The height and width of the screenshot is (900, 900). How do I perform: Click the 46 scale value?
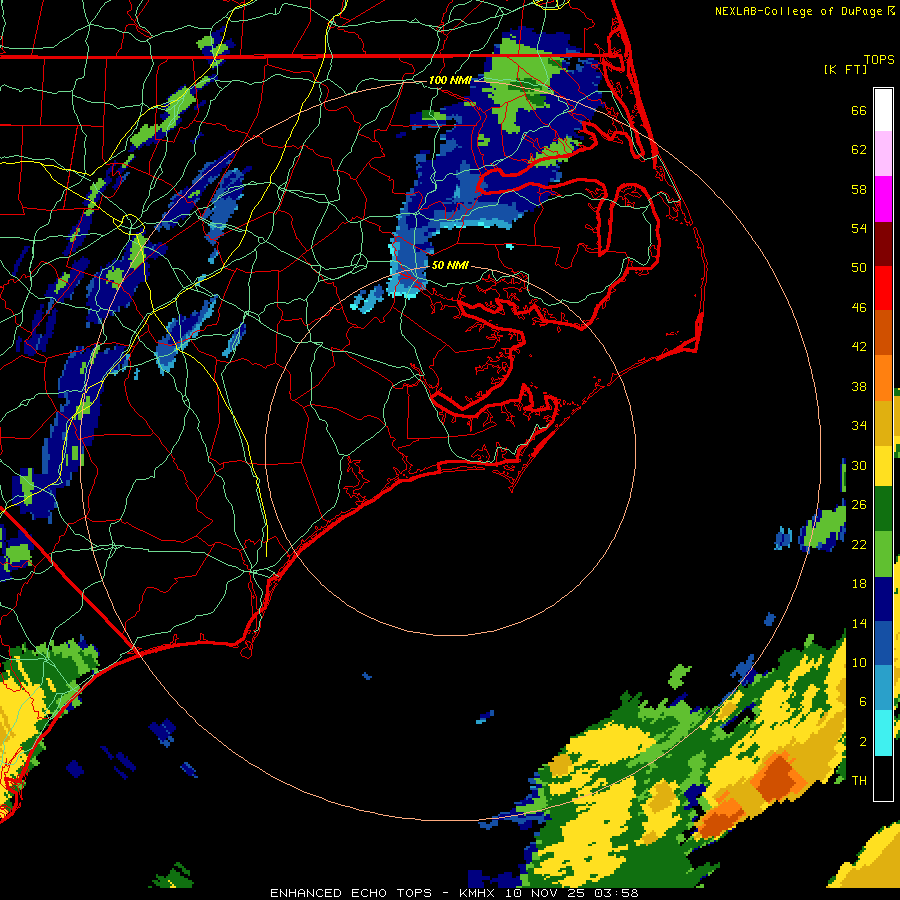click(859, 307)
